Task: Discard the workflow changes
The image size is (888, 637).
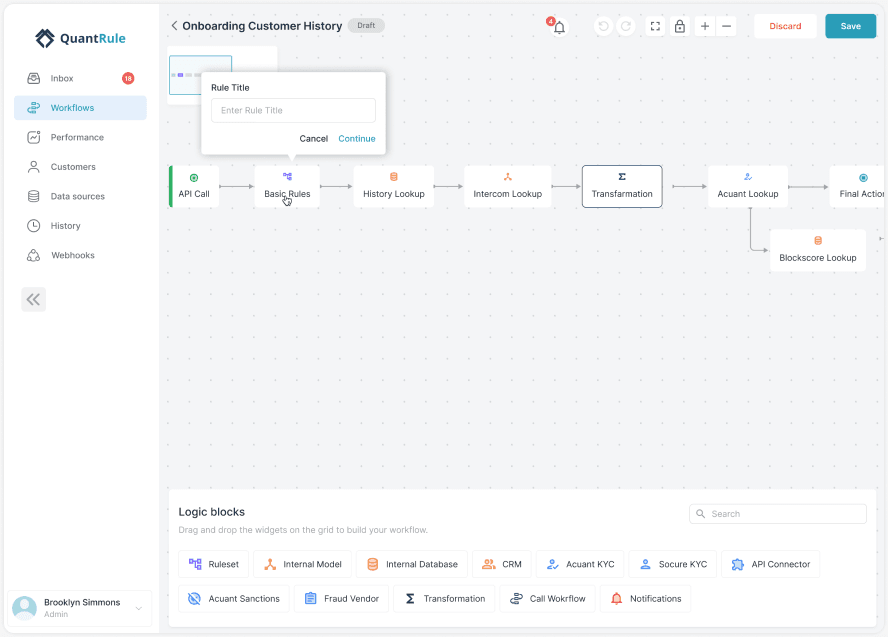Action: click(785, 26)
